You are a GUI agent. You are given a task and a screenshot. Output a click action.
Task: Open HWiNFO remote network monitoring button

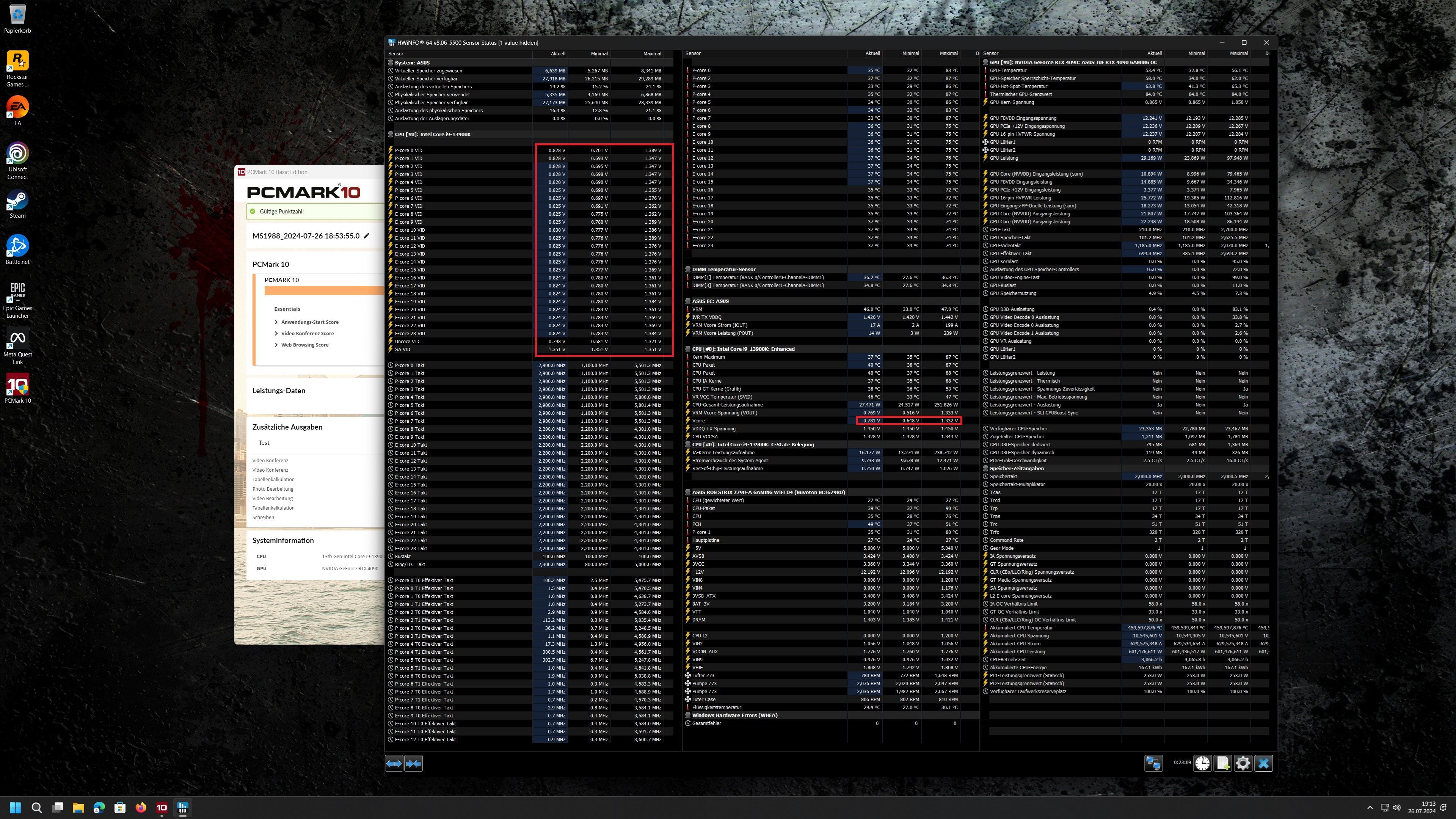(x=1153, y=763)
